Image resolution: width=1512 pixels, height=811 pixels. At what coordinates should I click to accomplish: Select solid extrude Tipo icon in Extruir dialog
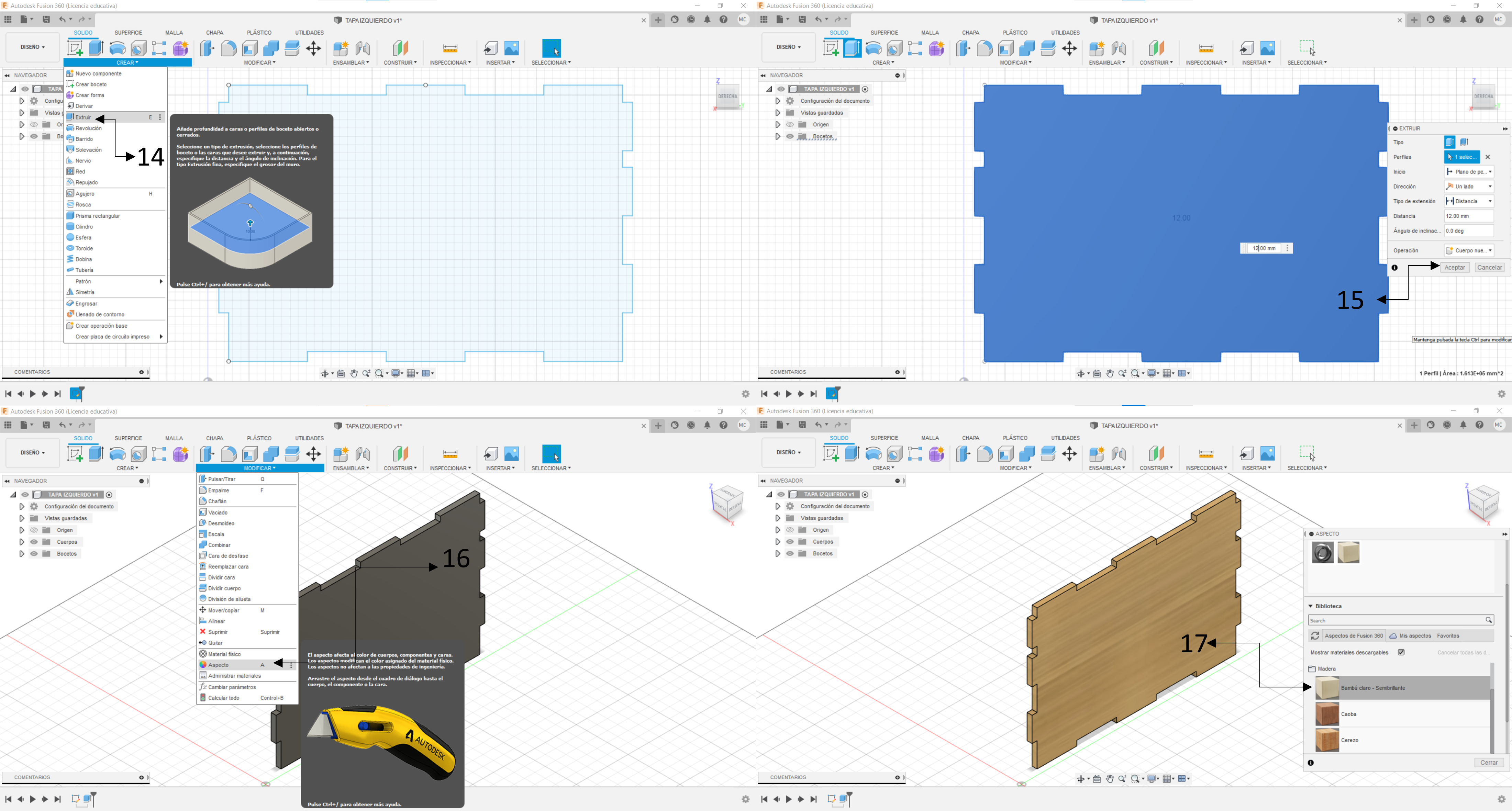pos(1449,142)
